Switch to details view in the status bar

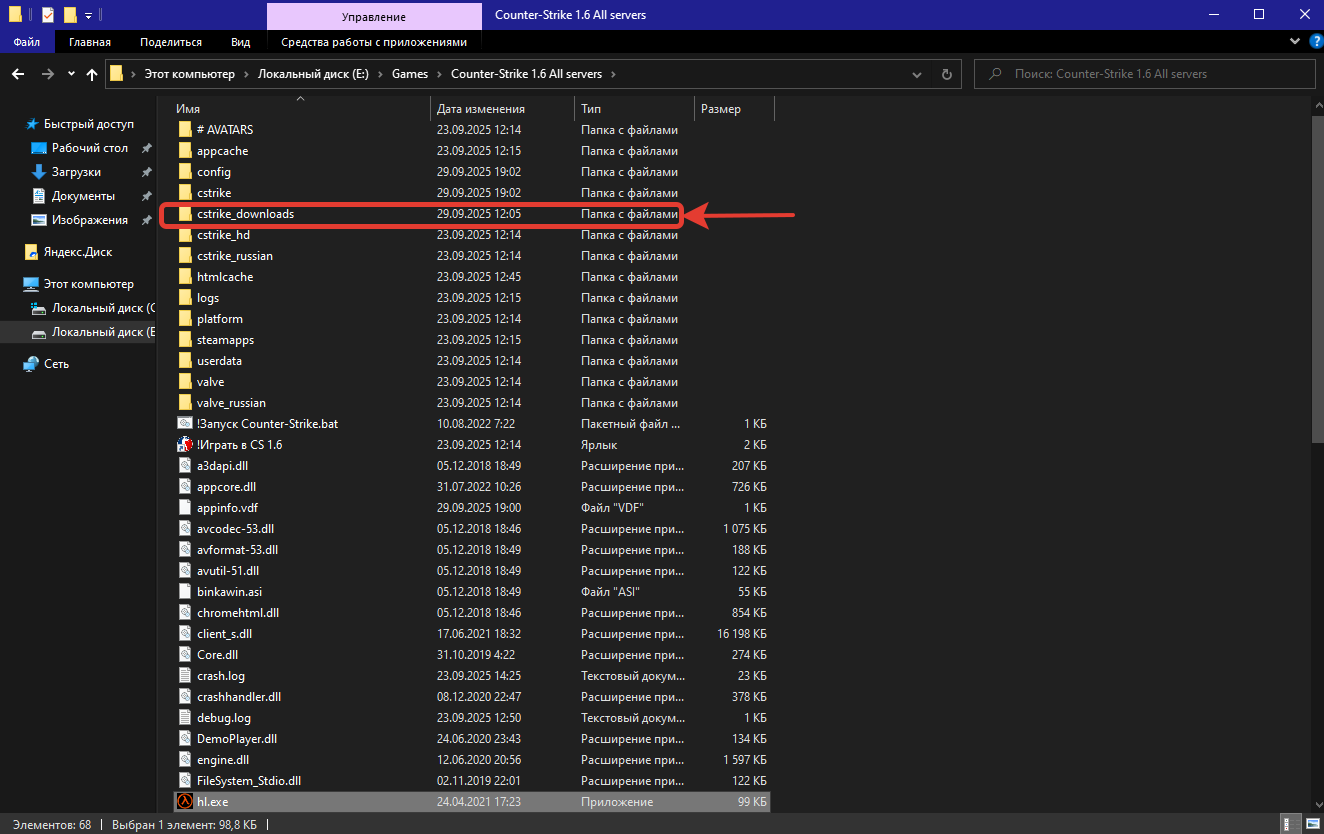point(1293,825)
